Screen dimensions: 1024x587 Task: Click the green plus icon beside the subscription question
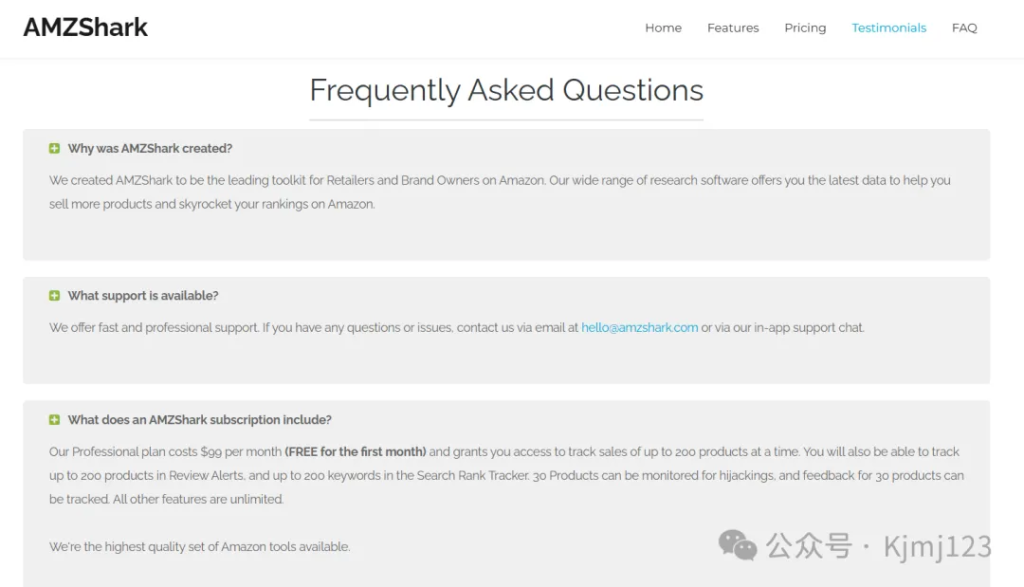pos(54,420)
